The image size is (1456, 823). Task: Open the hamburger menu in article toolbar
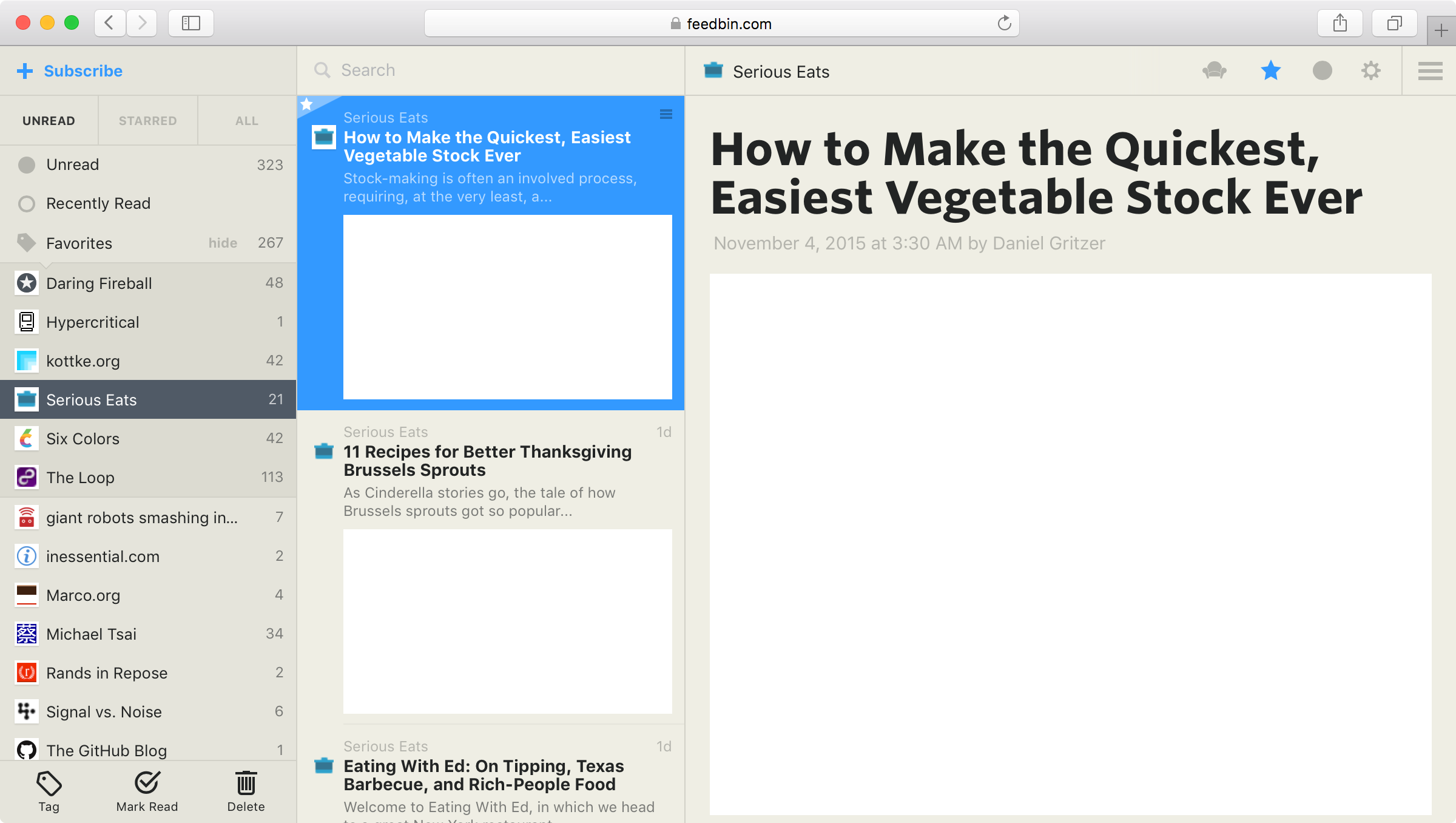click(1430, 71)
